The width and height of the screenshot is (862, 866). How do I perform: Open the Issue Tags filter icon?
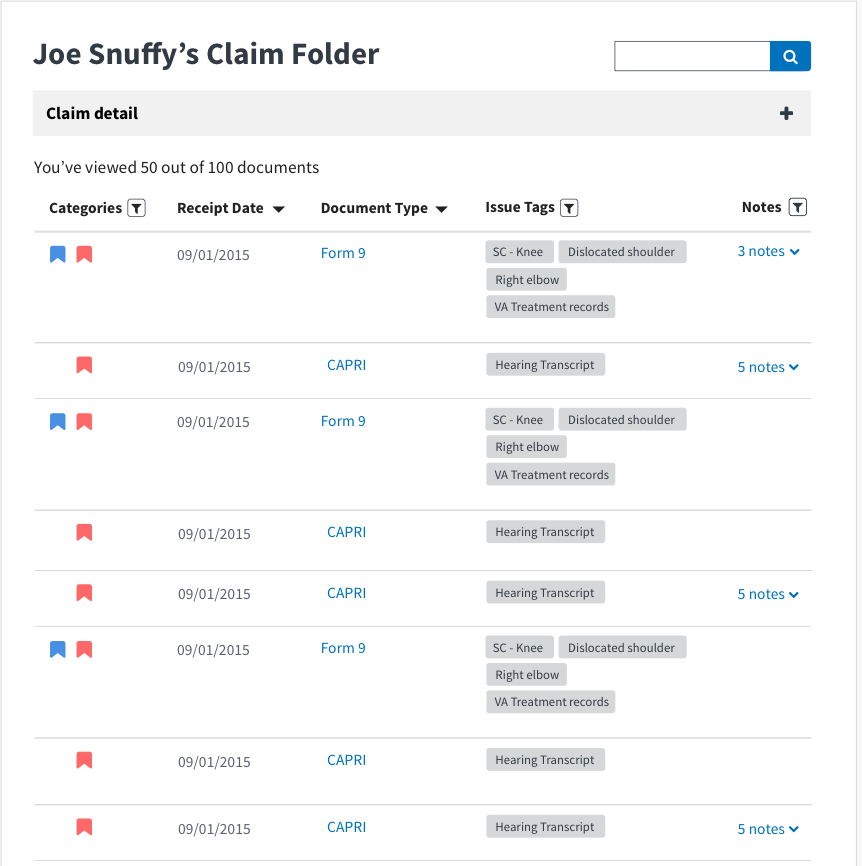(x=569, y=208)
